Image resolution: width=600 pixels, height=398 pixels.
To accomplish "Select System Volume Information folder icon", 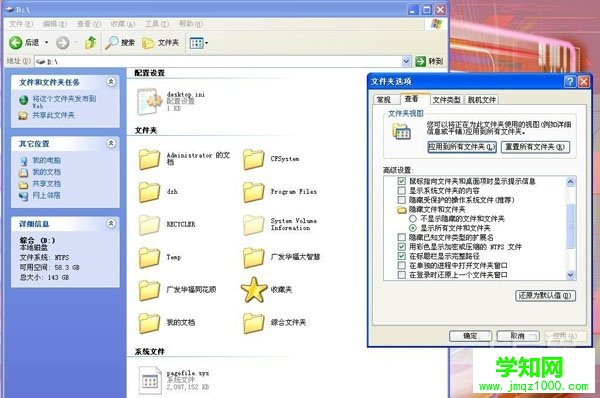I will point(254,225).
